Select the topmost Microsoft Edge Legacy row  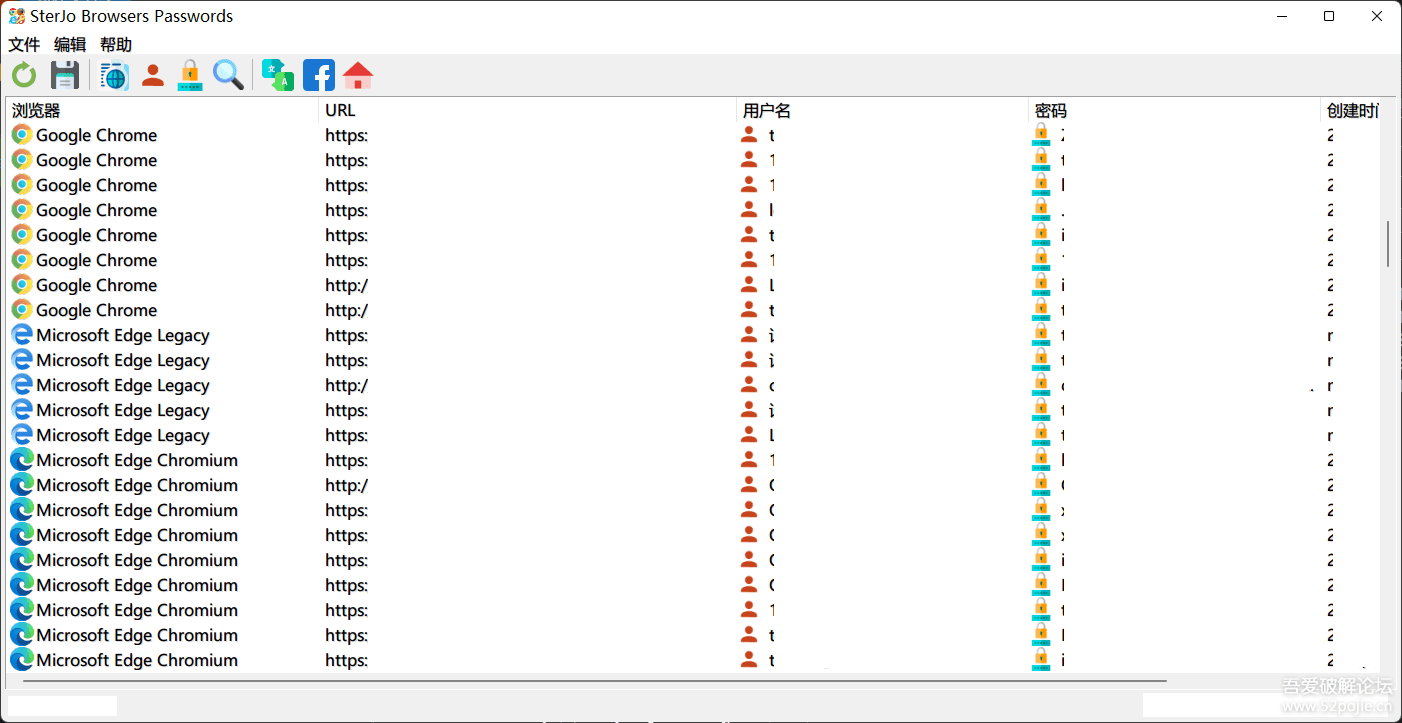(x=693, y=335)
